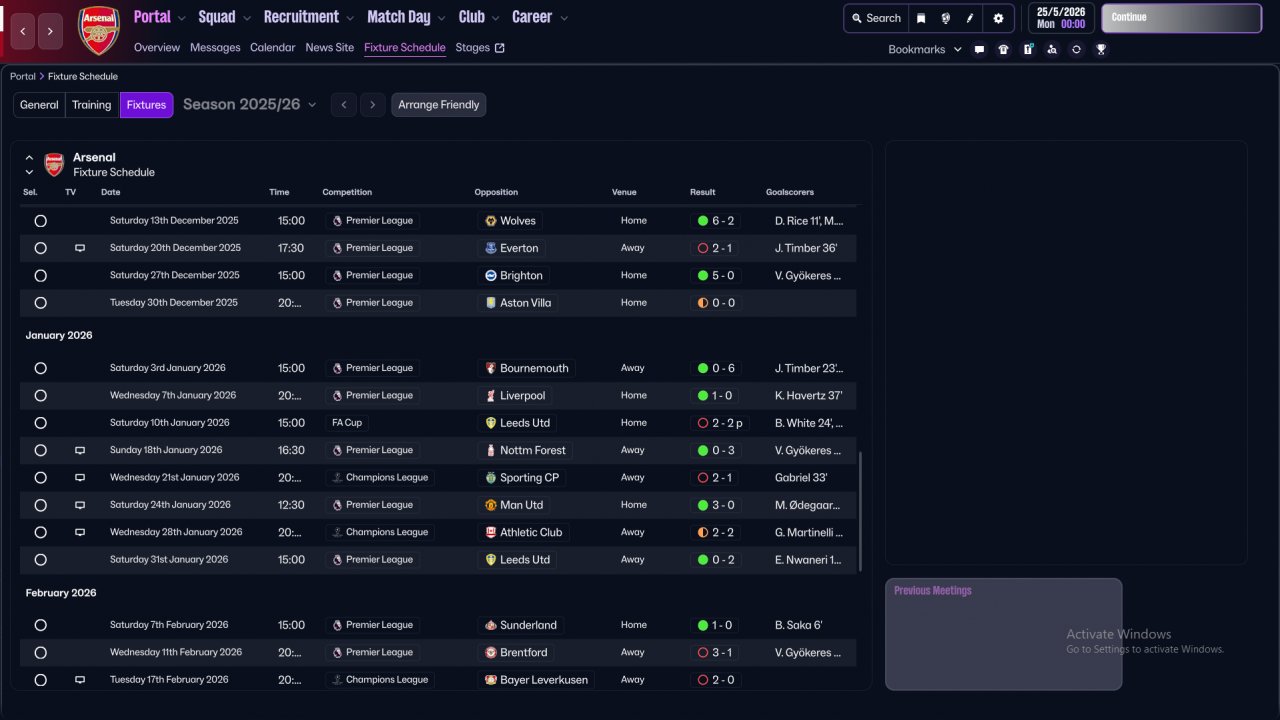Open the Messages tab

(215, 48)
